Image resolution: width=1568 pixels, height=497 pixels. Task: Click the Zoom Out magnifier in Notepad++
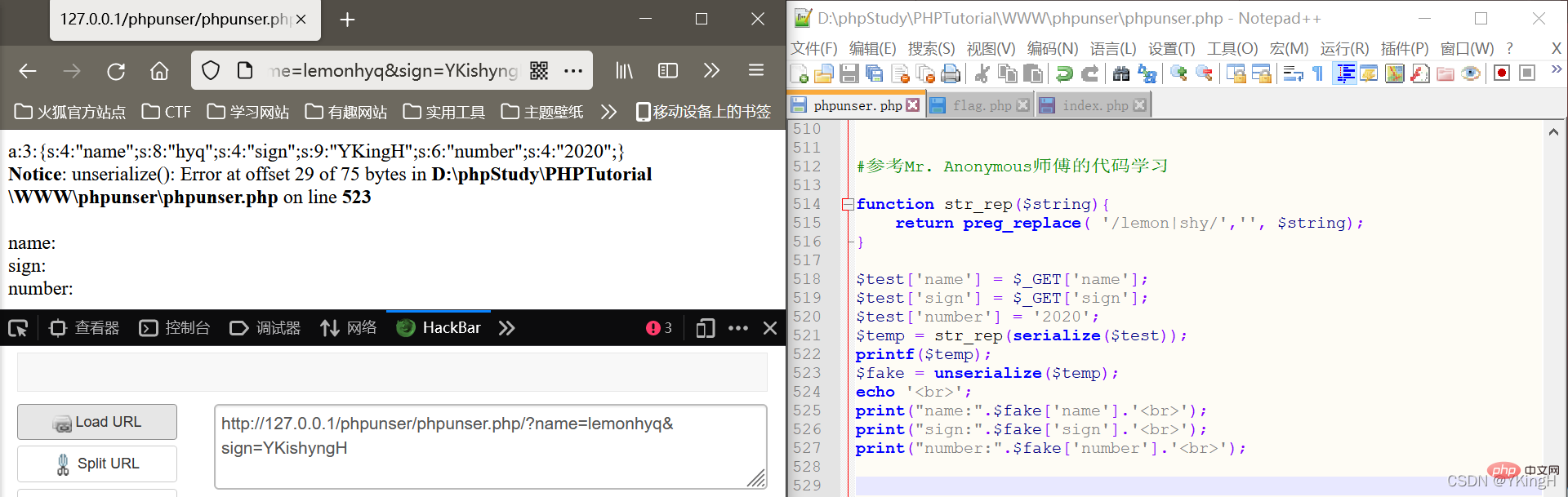coord(1204,74)
